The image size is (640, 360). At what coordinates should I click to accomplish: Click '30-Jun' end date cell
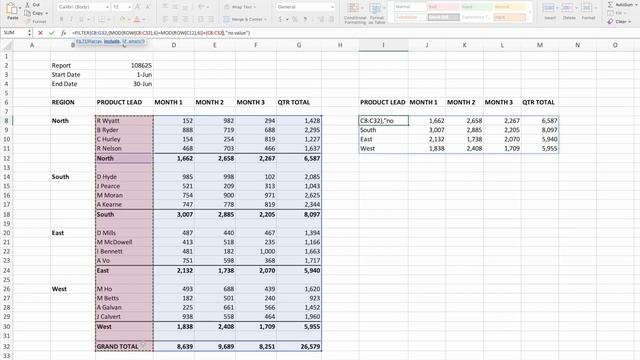[x=124, y=84]
